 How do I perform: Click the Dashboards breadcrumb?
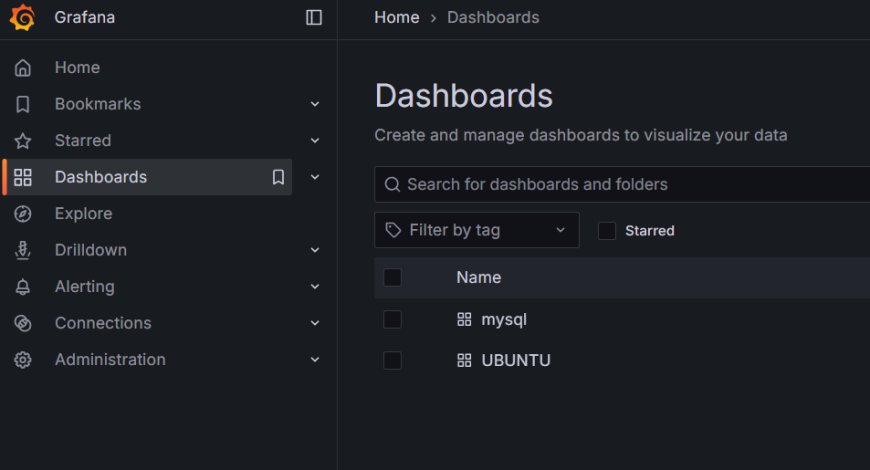pyautogui.click(x=493, y=18)
